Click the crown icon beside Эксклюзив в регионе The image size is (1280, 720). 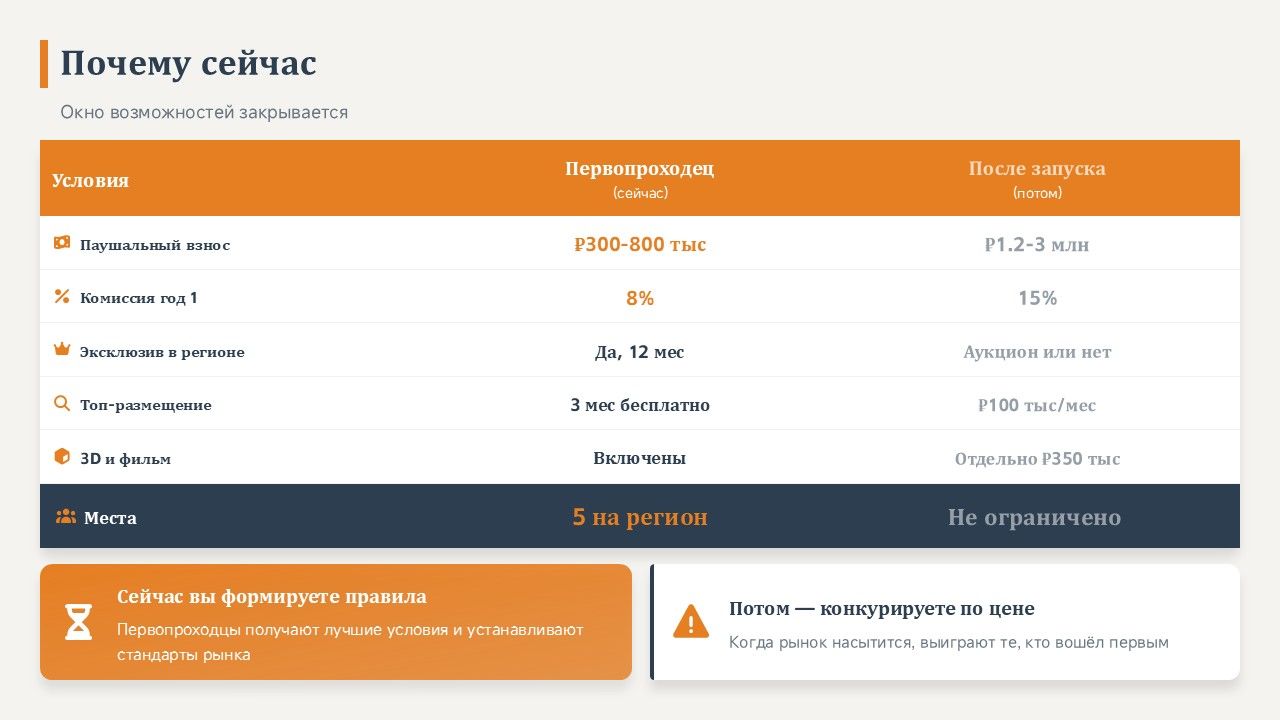[x=62, y=350]
